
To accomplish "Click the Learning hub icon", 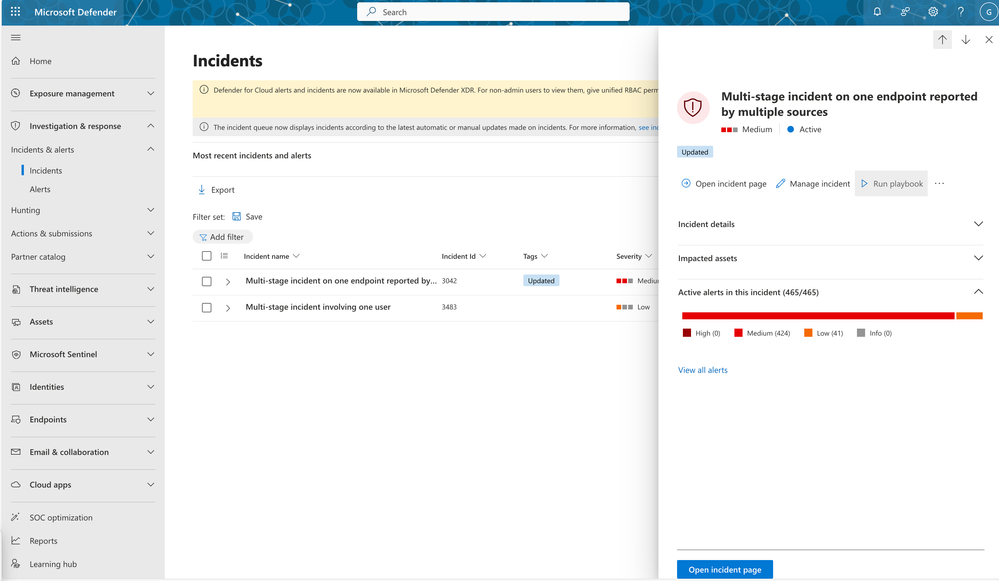I will click(15, 564).
